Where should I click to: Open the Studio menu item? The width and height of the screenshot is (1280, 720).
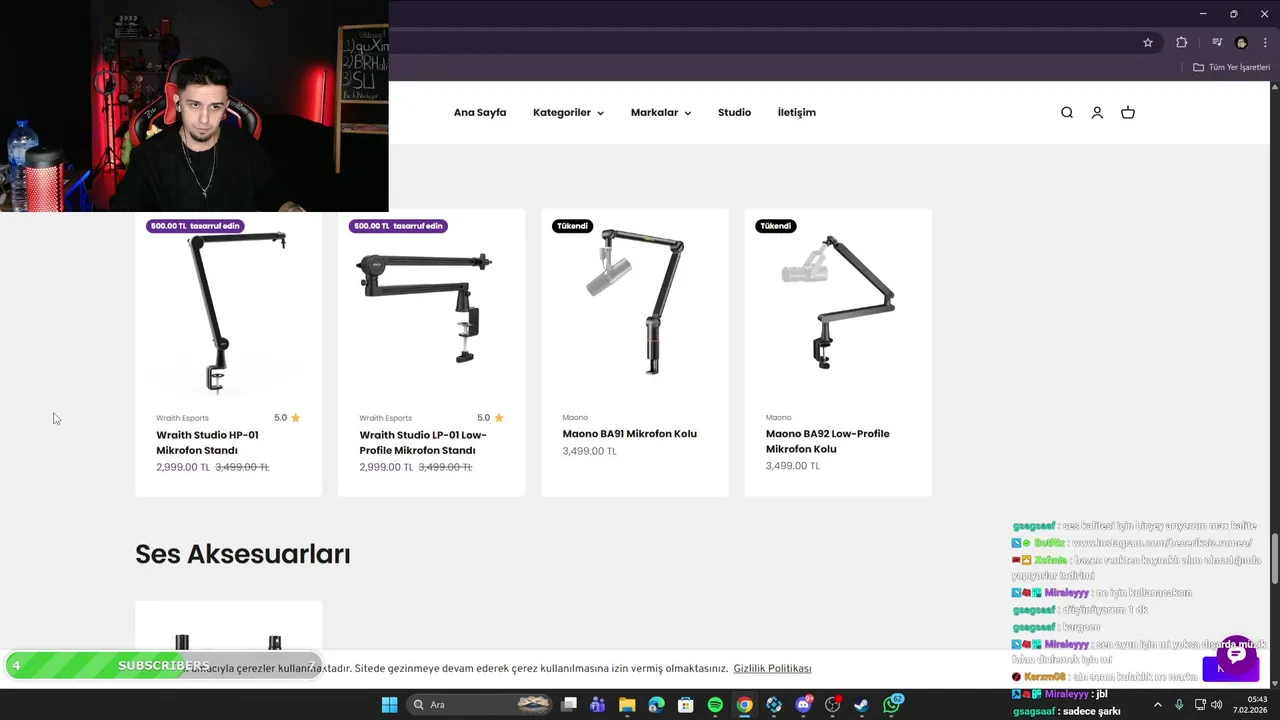pos(734,113)
